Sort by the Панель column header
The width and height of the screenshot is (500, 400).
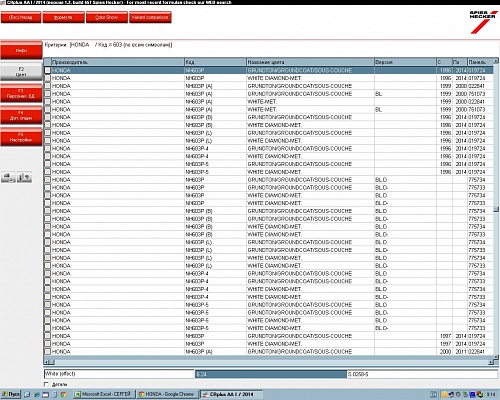pos(480,62)
